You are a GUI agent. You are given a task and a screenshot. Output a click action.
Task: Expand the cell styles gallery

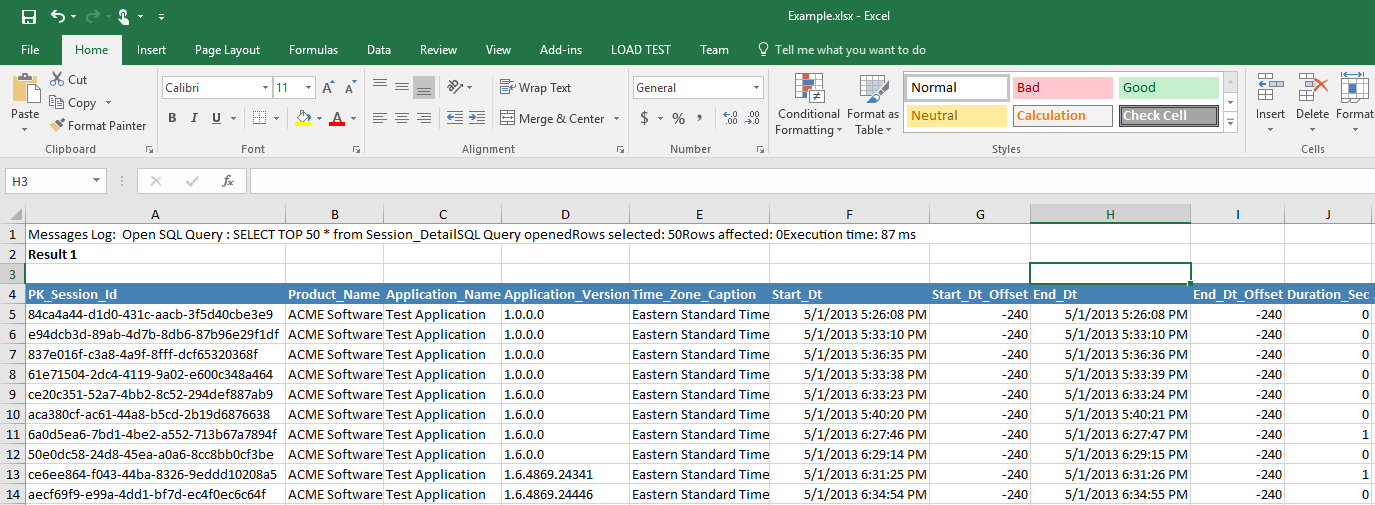coord(1232,123)
